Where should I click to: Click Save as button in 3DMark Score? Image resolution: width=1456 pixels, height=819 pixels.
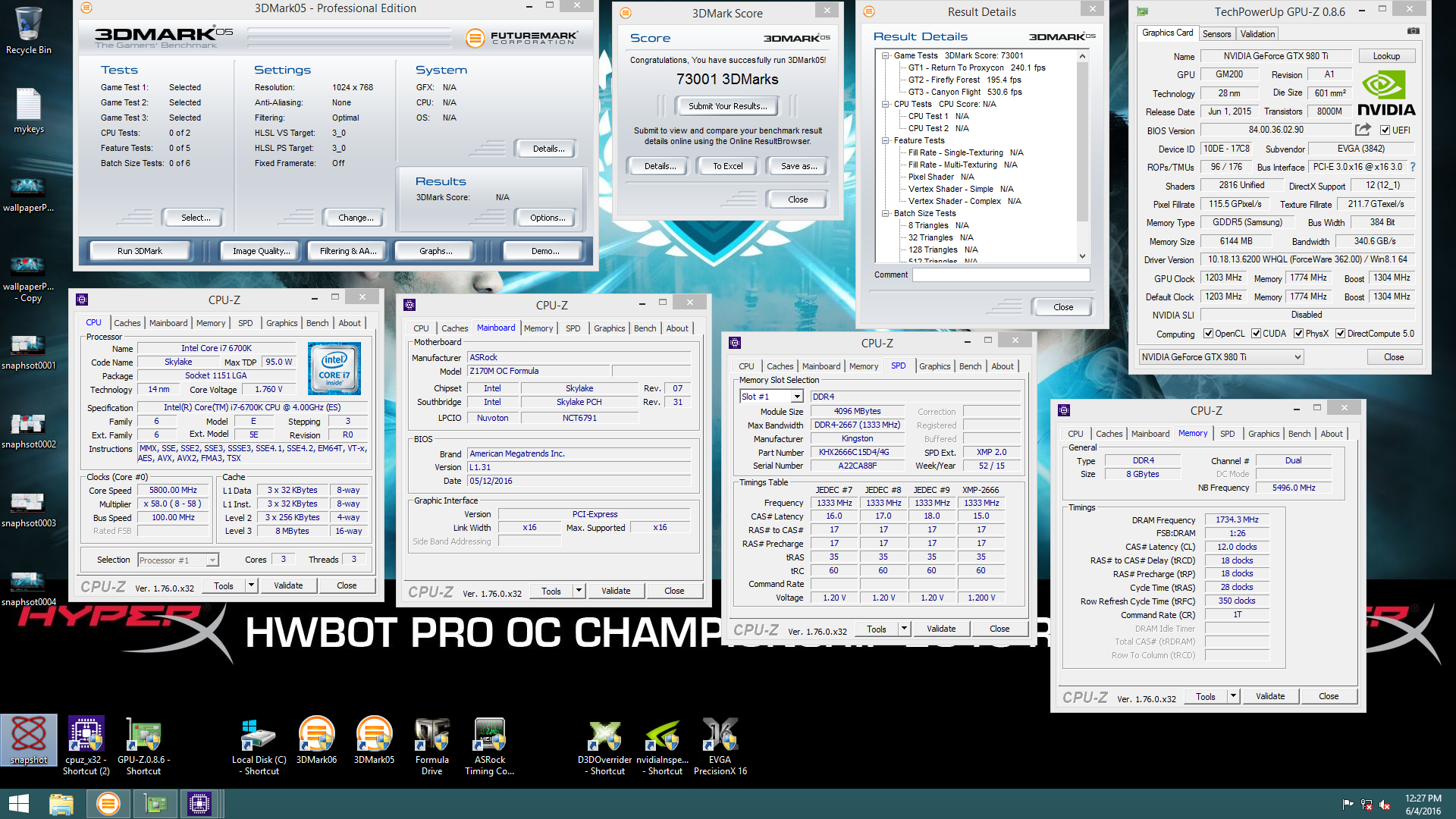[799, 166]
